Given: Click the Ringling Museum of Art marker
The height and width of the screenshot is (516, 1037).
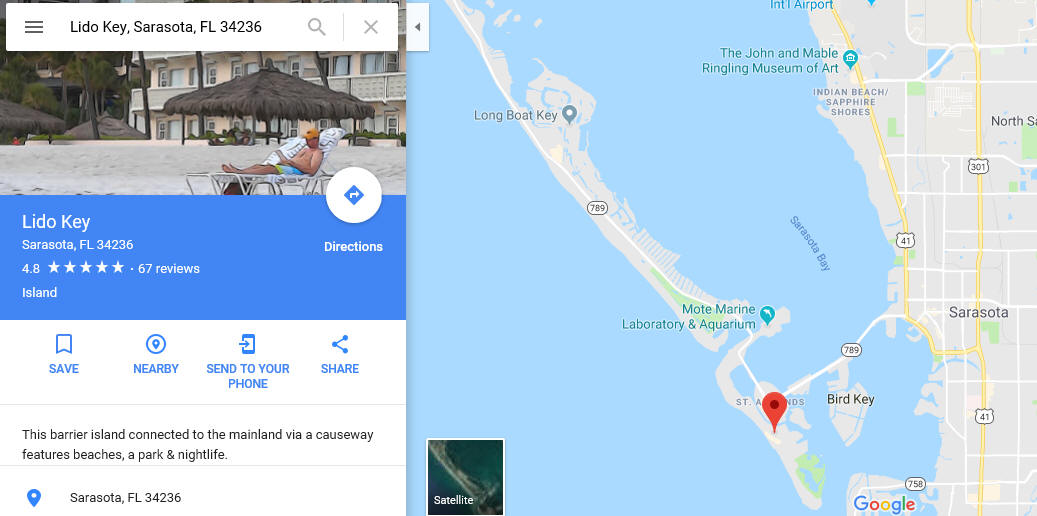Looking at the screenshot, I should (850, 59).
